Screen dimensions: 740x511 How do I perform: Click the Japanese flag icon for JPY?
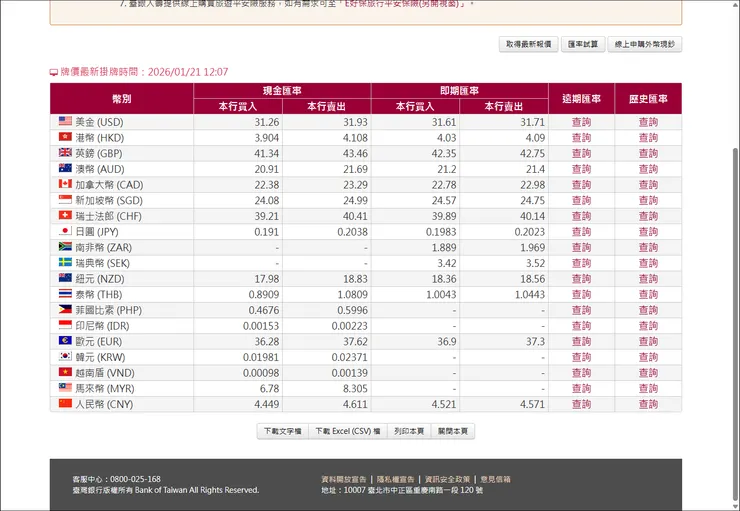65,231
